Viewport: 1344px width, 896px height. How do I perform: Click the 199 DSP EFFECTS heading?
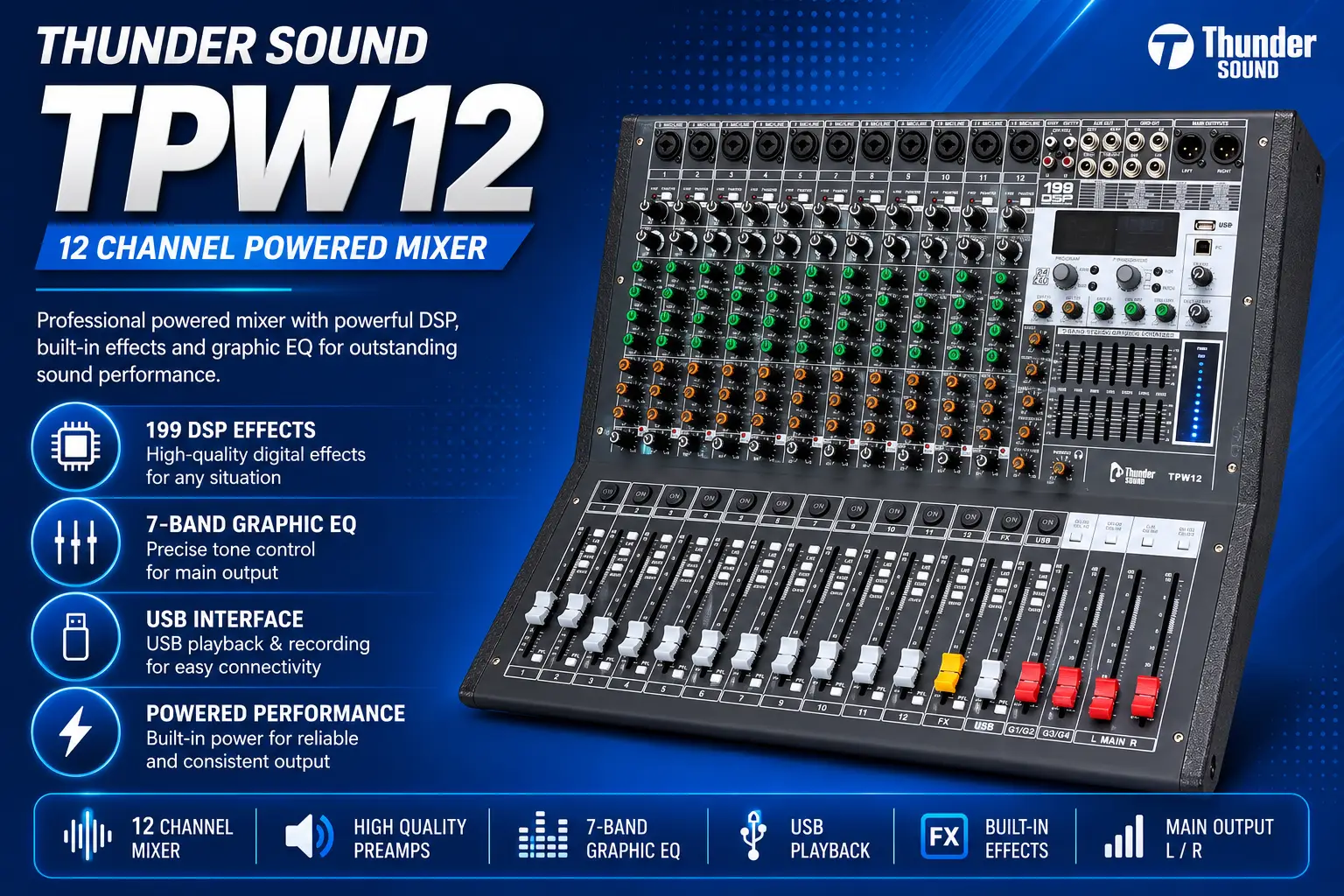click(x=231, y=430)
